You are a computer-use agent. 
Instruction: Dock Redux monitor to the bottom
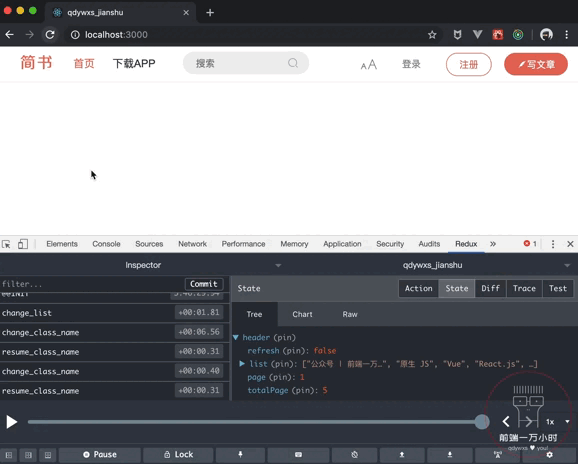(48, 455)
